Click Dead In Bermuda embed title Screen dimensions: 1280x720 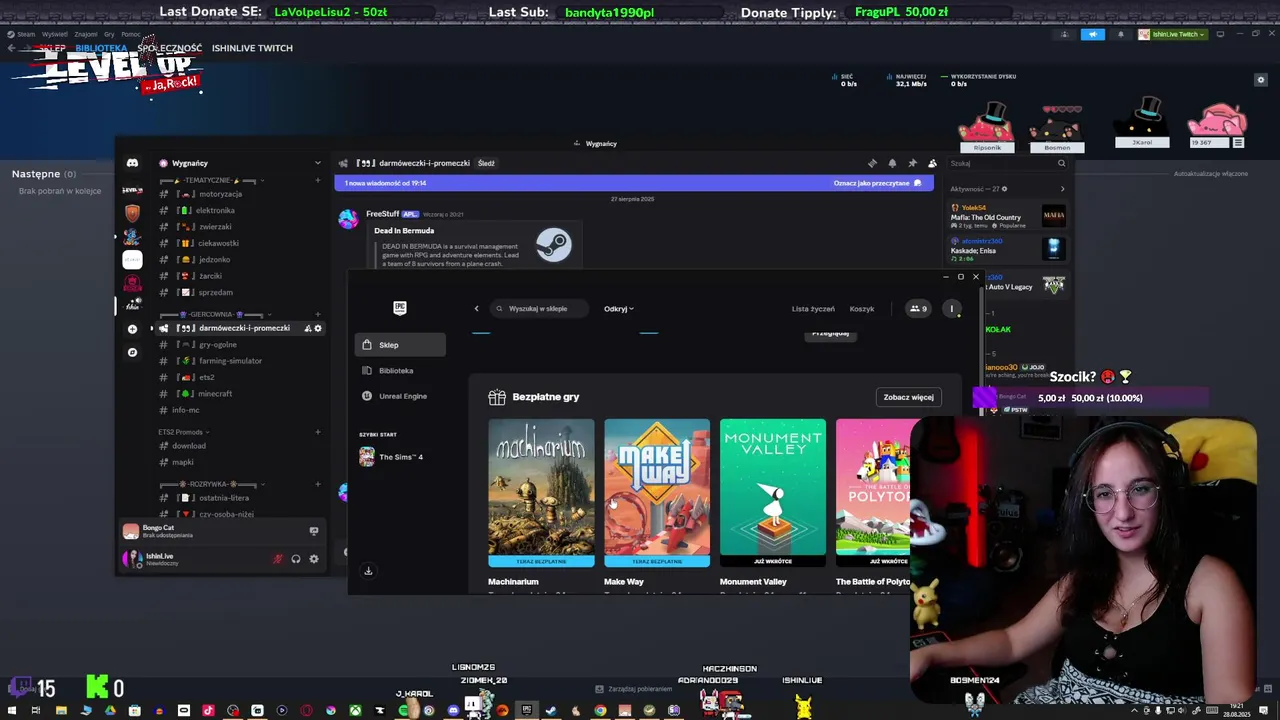click(x=404, y=231)
